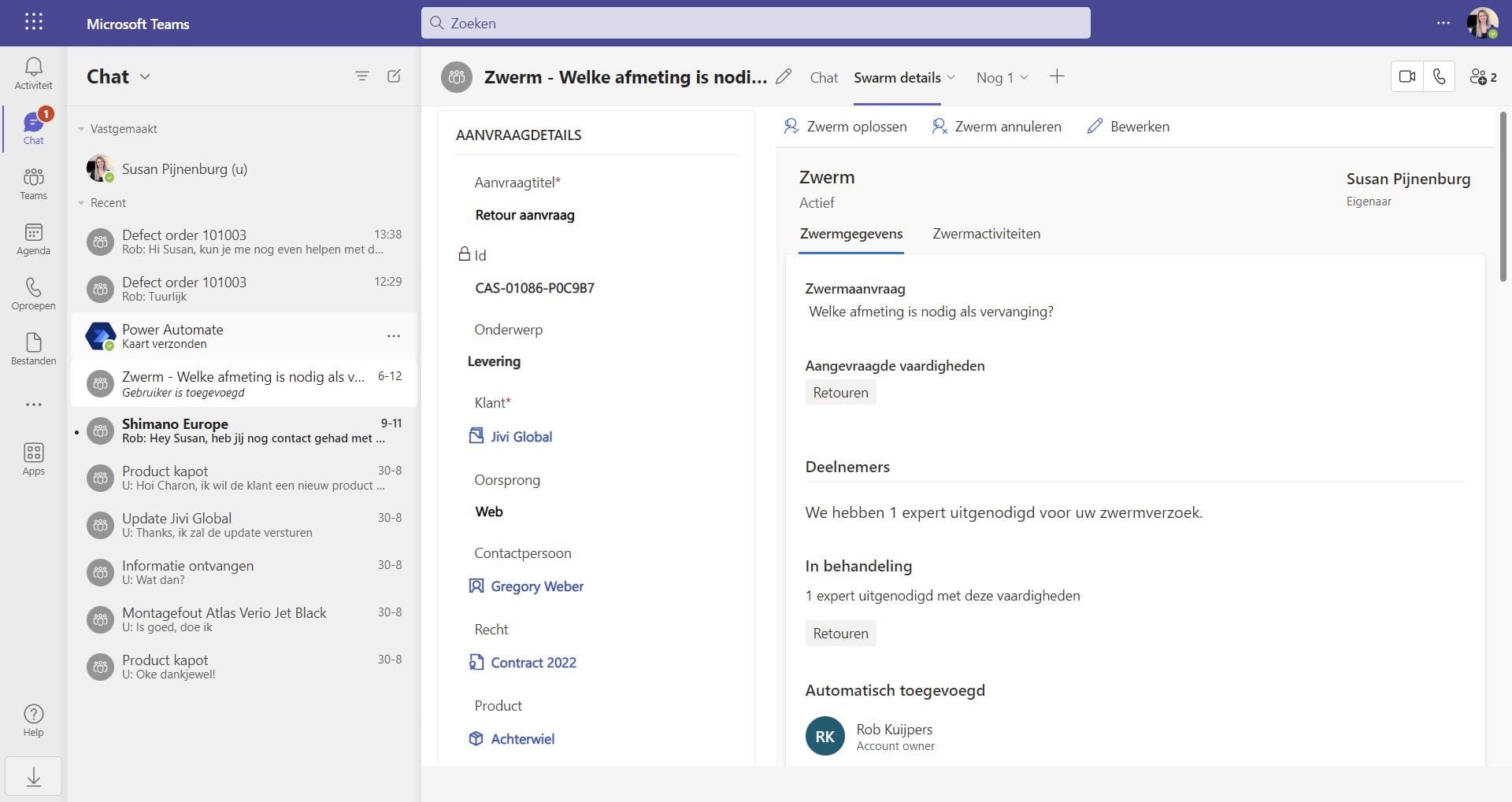View the 2 participants icon
1512x802 pixels.
(1483, 77)
